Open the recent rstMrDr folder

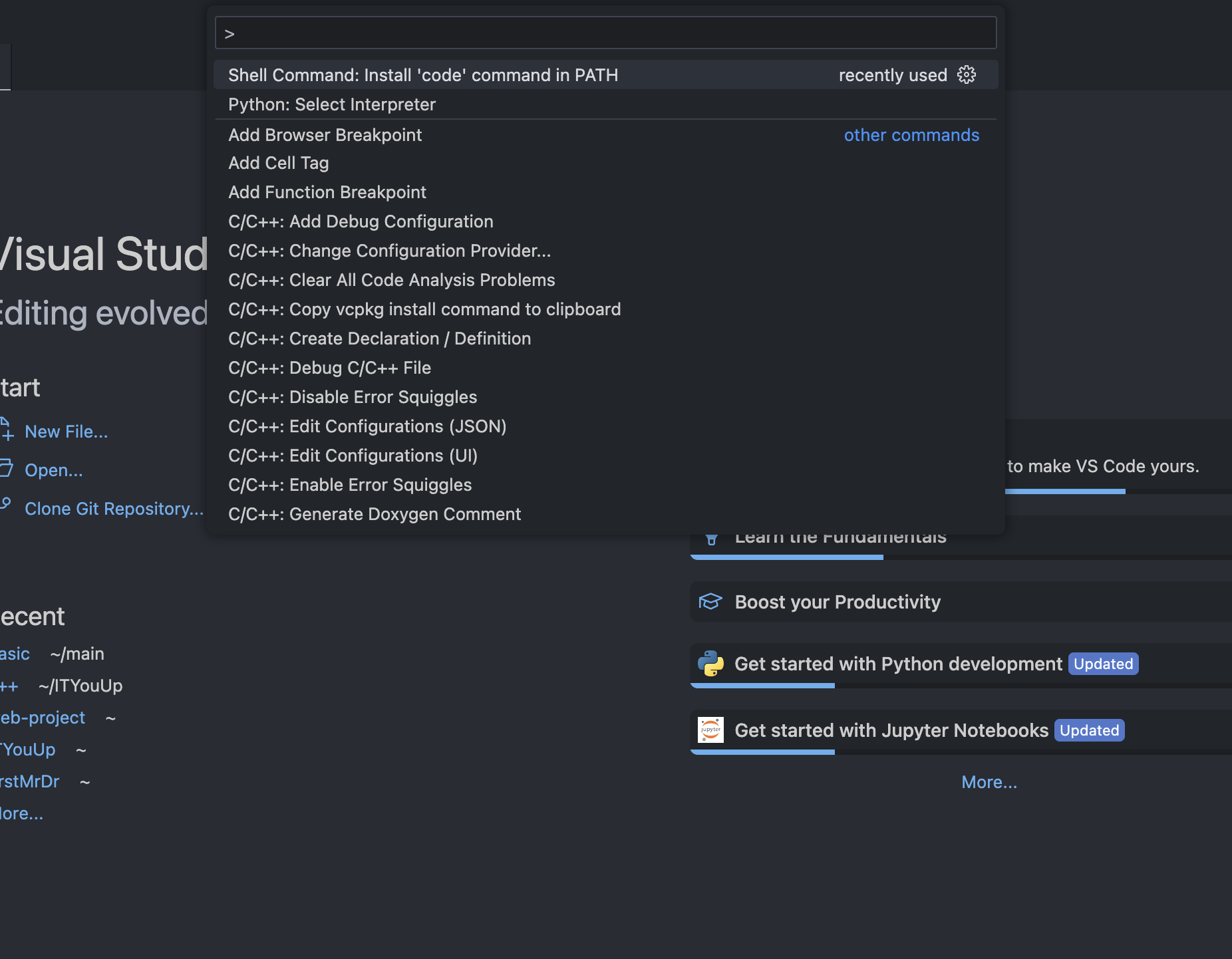[30, 781]
